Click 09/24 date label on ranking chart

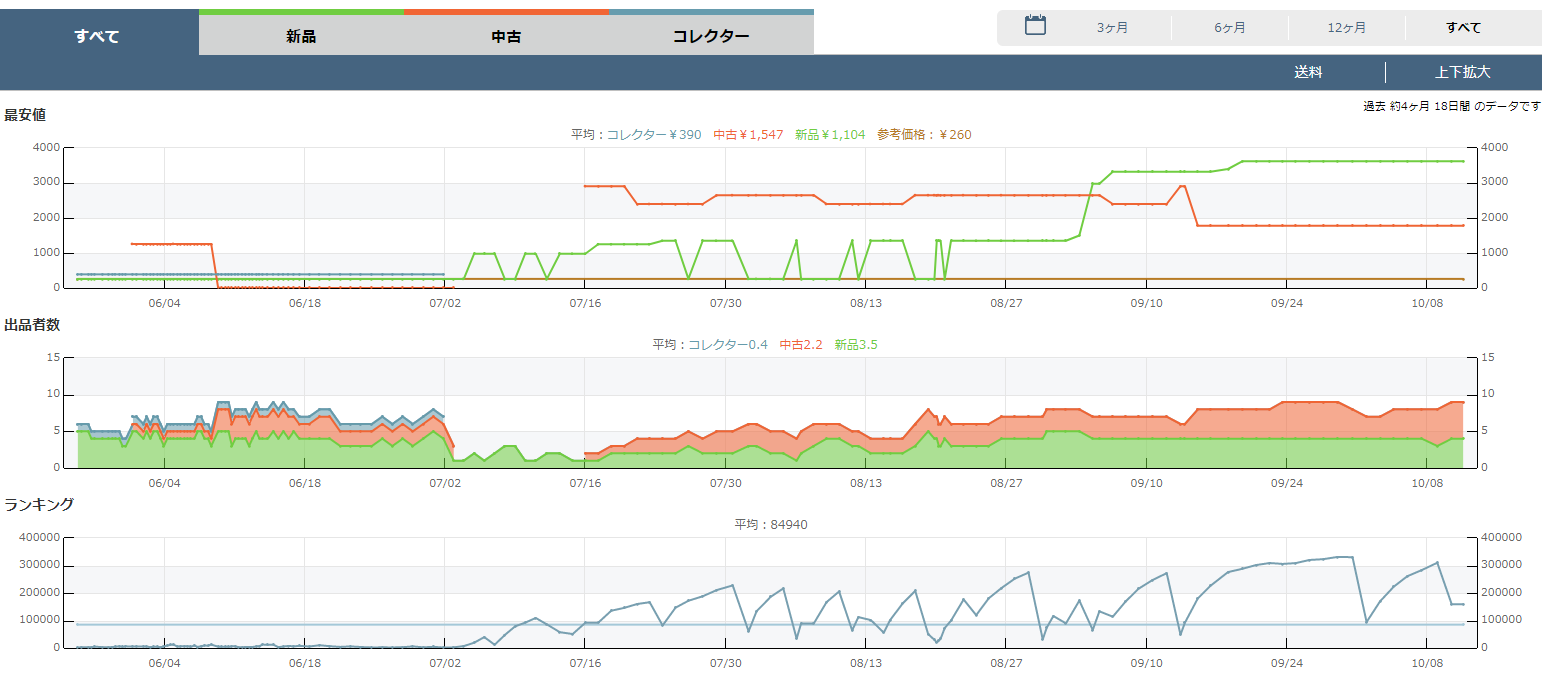tap(1287, 663)
